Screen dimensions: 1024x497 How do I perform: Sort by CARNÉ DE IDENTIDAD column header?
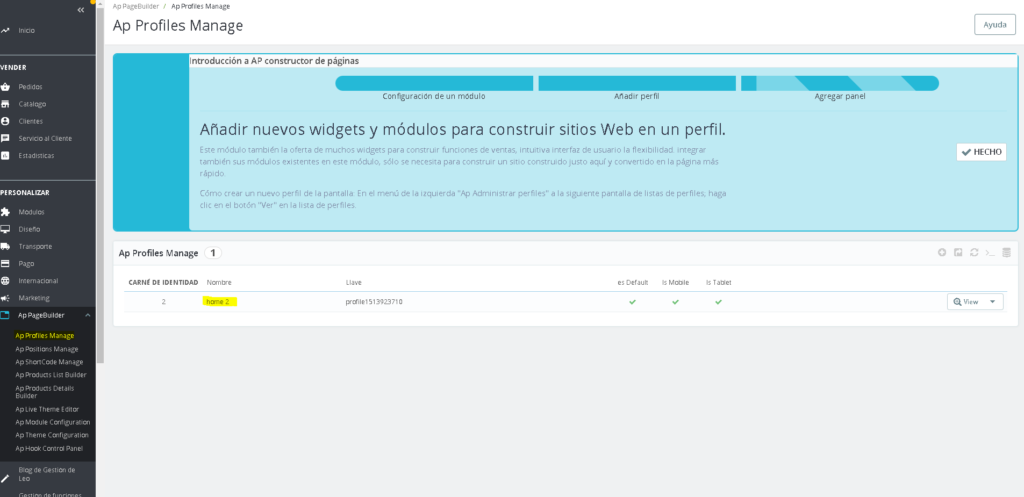[163, 283]
